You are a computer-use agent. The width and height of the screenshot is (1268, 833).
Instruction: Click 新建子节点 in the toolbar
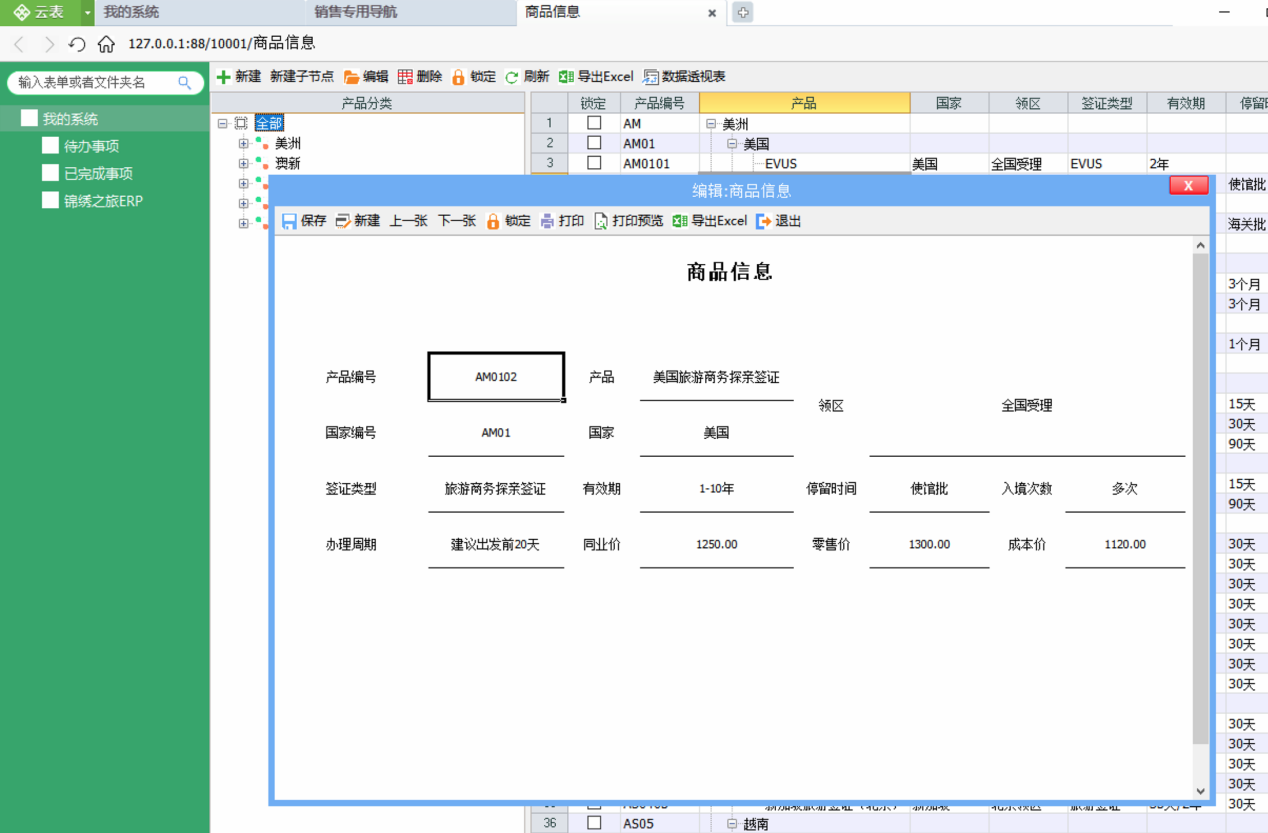[x=302, y=76]
